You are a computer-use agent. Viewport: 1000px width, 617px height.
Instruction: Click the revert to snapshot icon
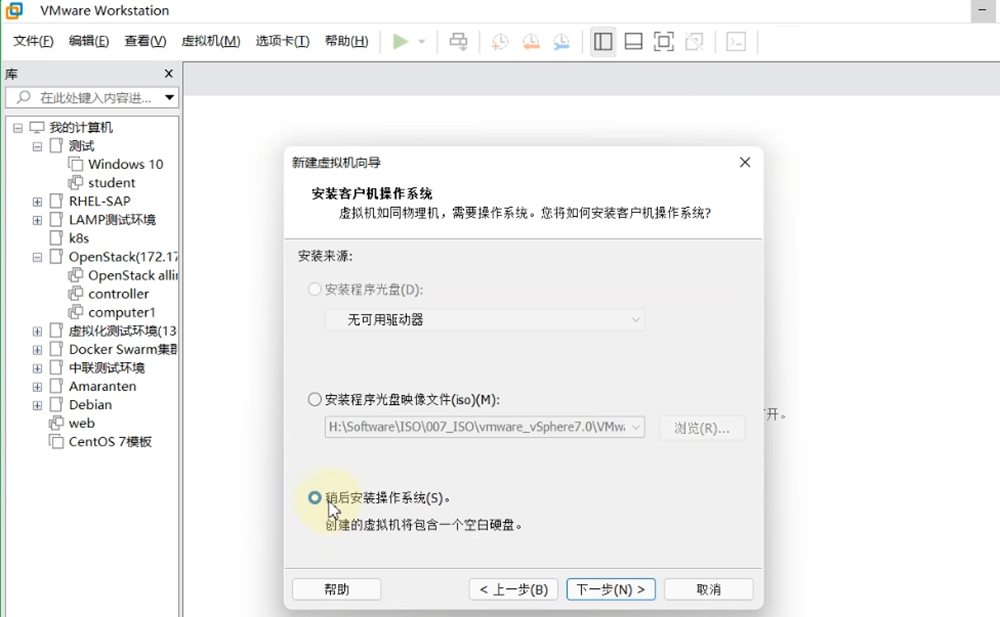[531, 42]
